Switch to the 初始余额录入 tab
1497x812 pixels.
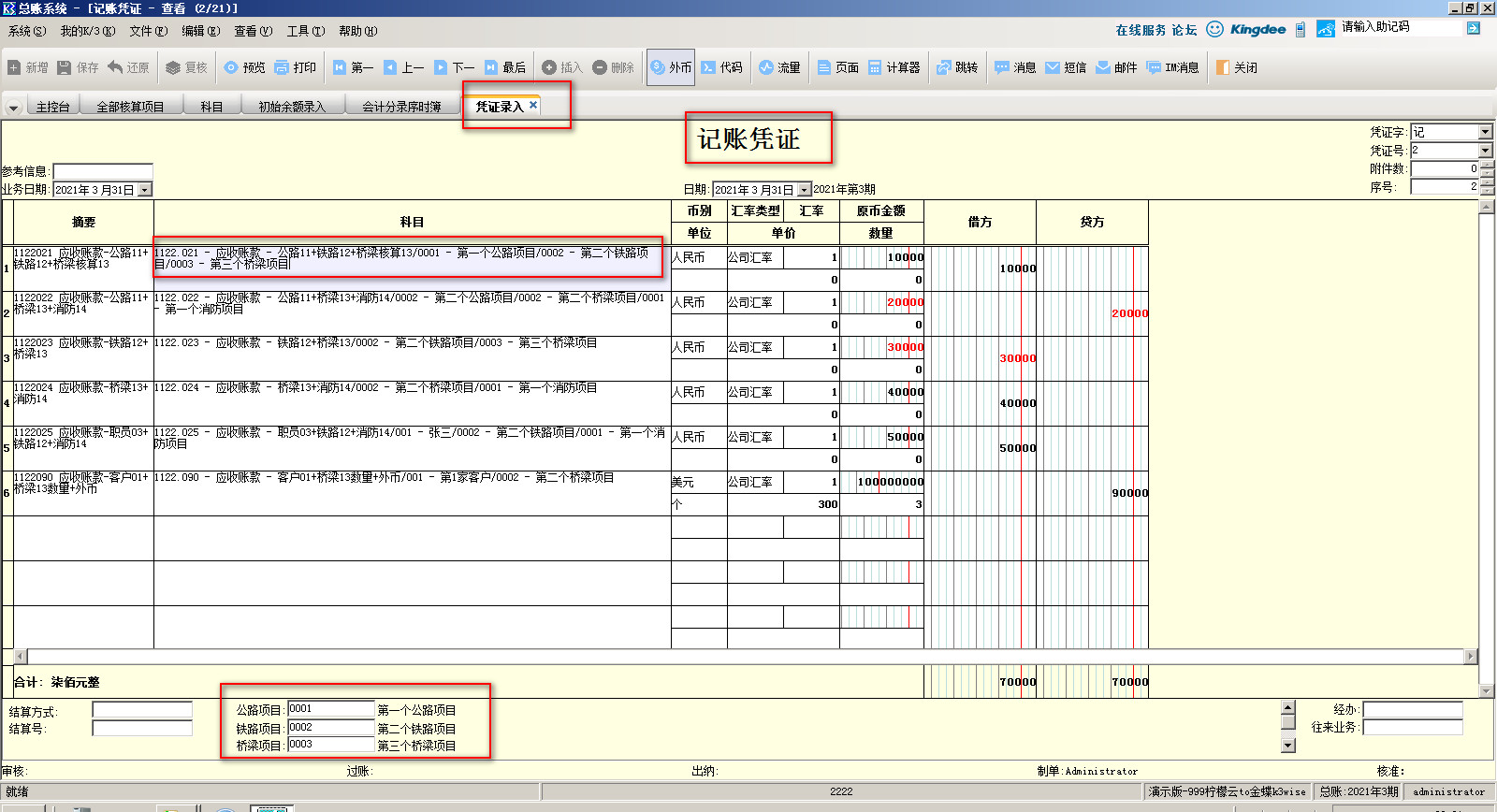[x=292, y=107]
